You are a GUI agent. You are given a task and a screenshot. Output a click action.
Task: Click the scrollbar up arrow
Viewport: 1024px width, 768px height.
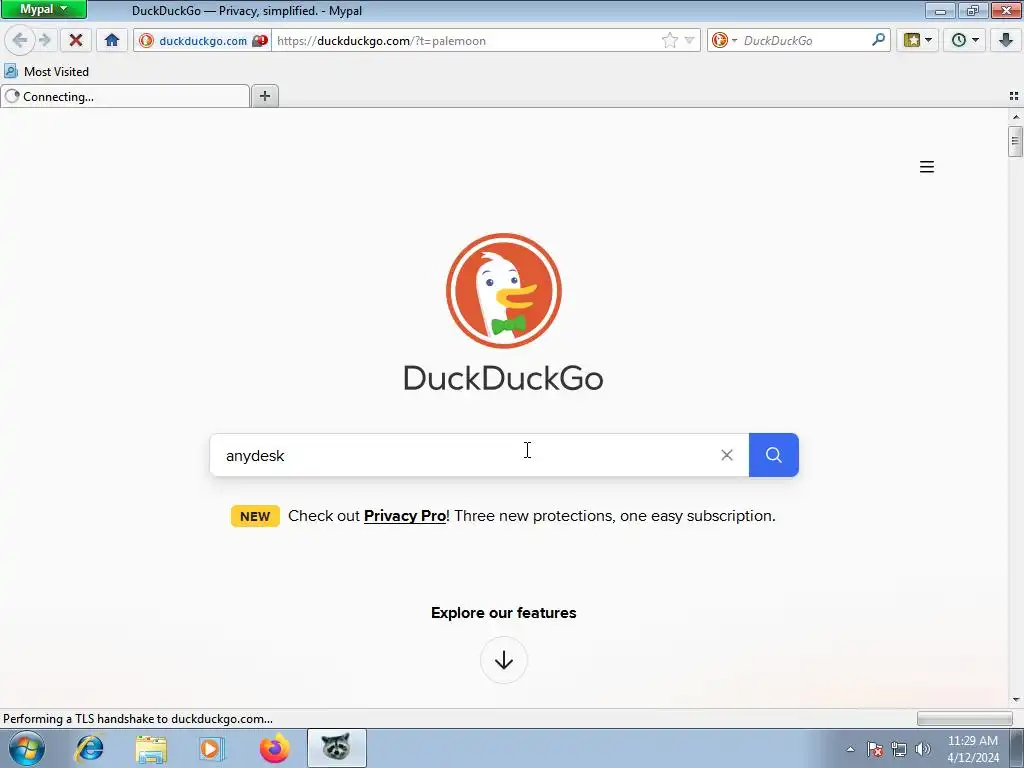(x=1016, y=117)
